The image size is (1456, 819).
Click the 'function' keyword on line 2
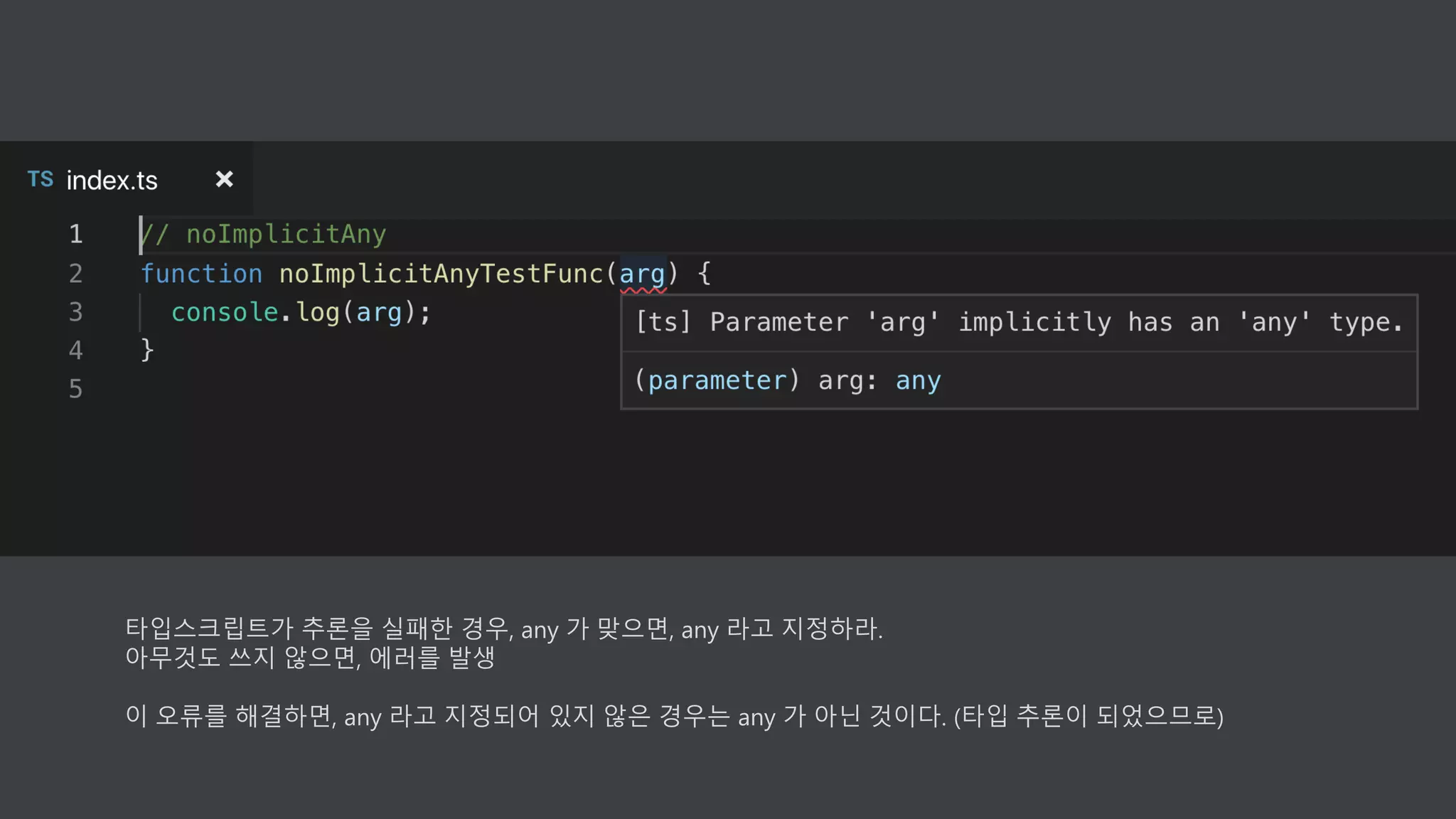click(x=202, y=274)
